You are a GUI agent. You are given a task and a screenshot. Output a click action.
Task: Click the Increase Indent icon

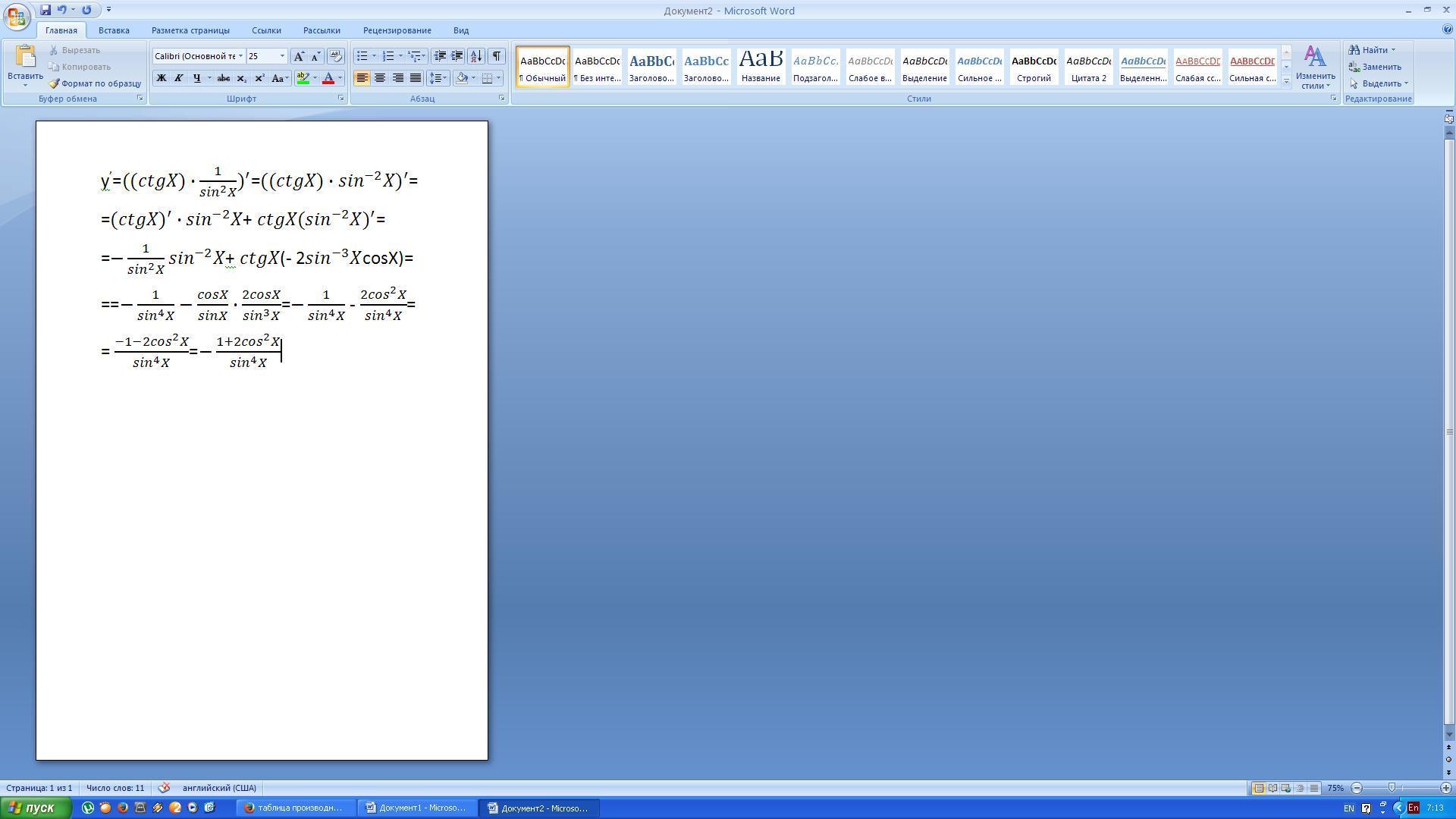(x=457, y=56)
